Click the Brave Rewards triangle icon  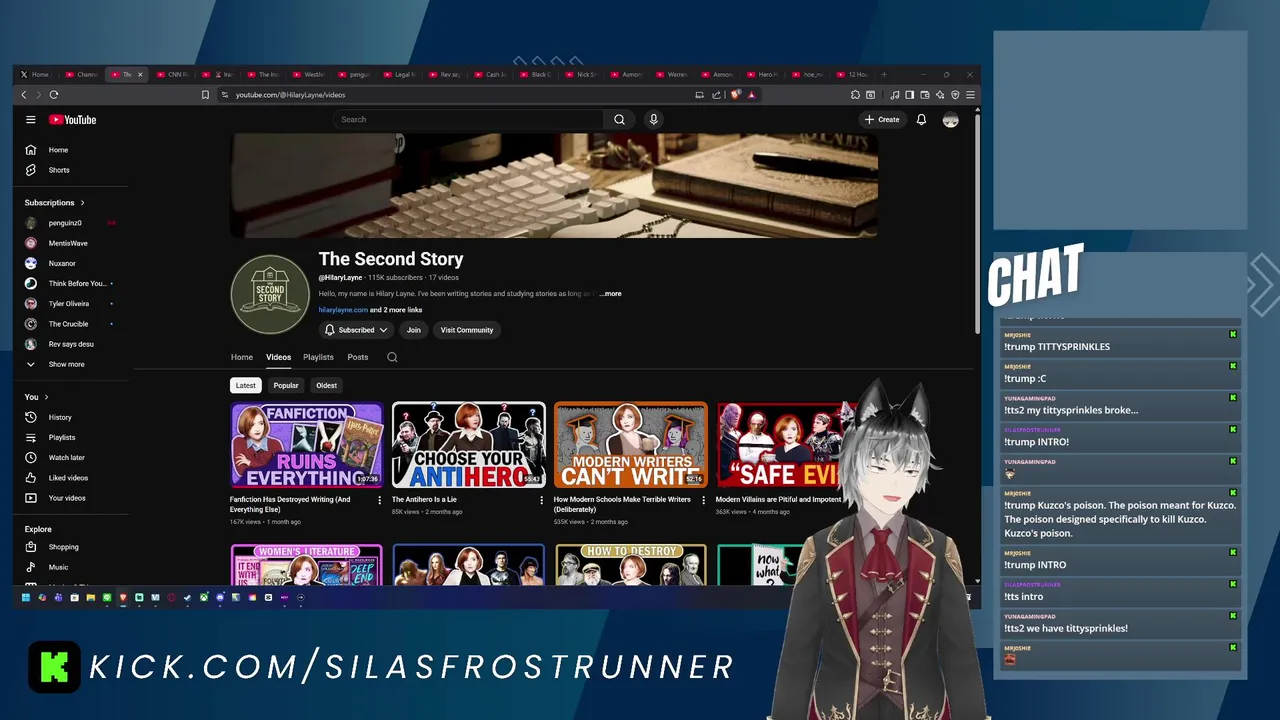(x=751, y=95)
